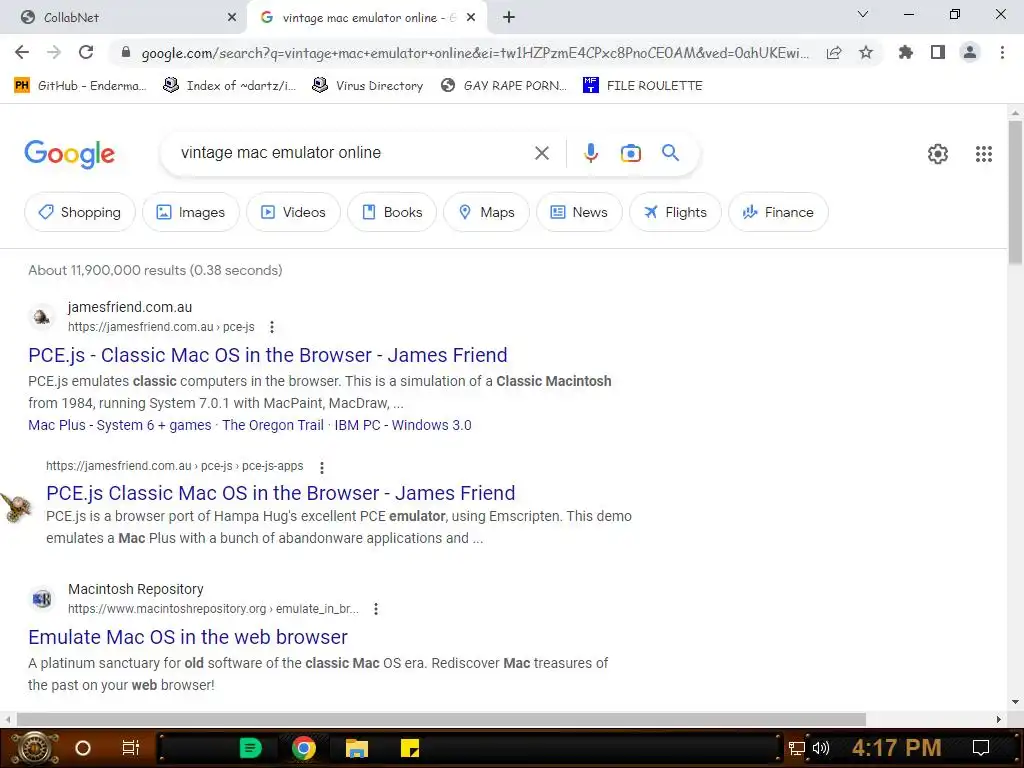Click the Chrome address bar URL
The image size is (1024, 768).
(x=475, y=53)
